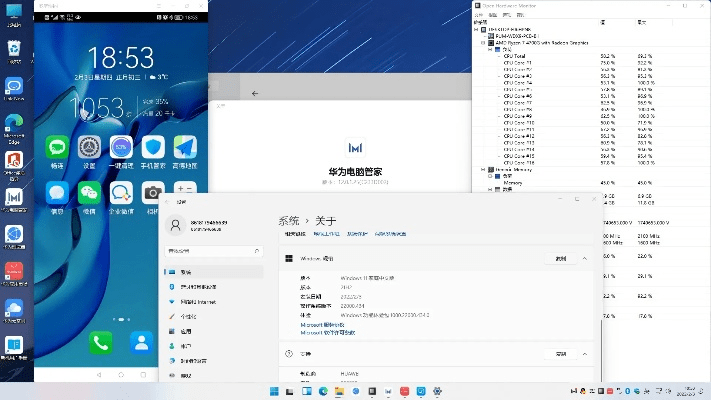Collapse the AMD Ryzen 7 4800U tree node
711x400 pixels.
(482, 44)
